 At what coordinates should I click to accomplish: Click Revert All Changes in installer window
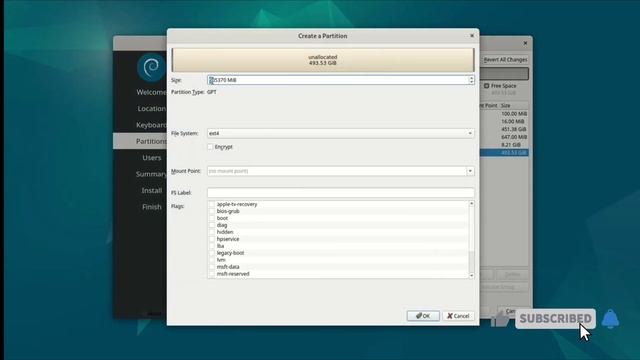(505, 60)
